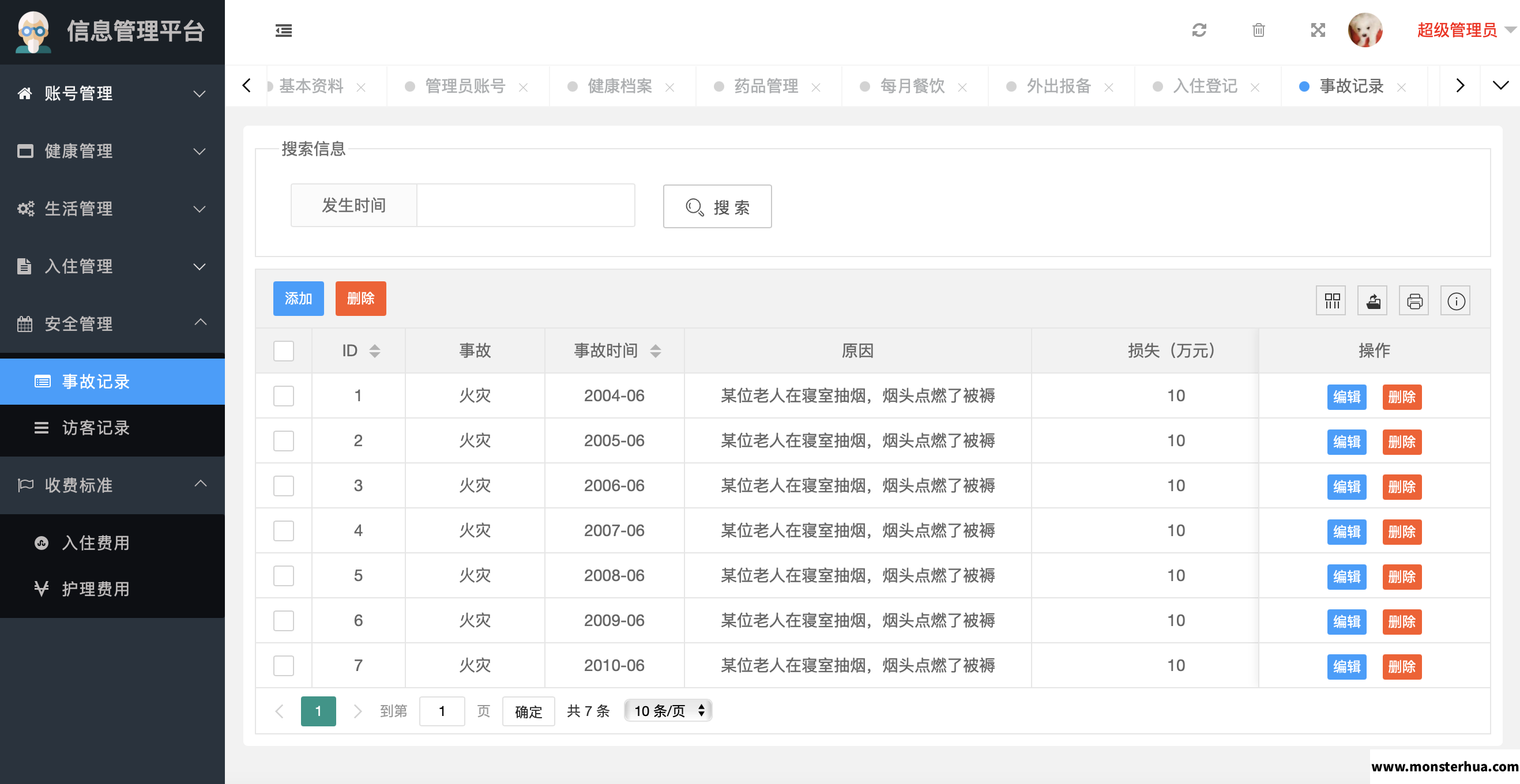Viewport: 1520px width, 784px height.
Task: Click the trash icon in header
Action: (x=1258, y=30)
